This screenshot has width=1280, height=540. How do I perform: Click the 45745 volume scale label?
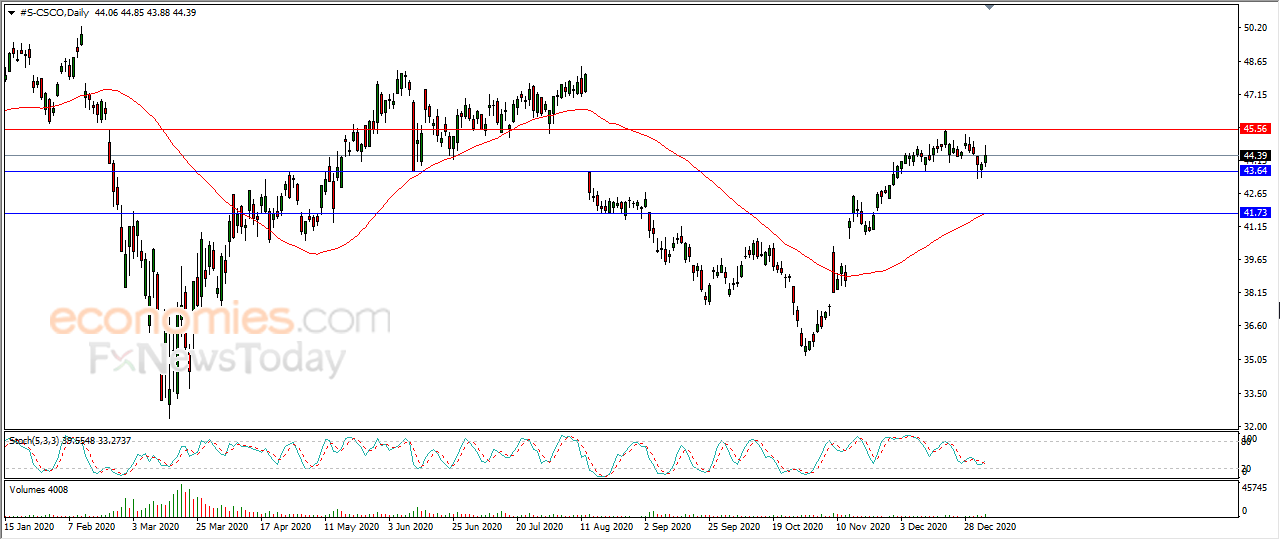coord(1256,488)
